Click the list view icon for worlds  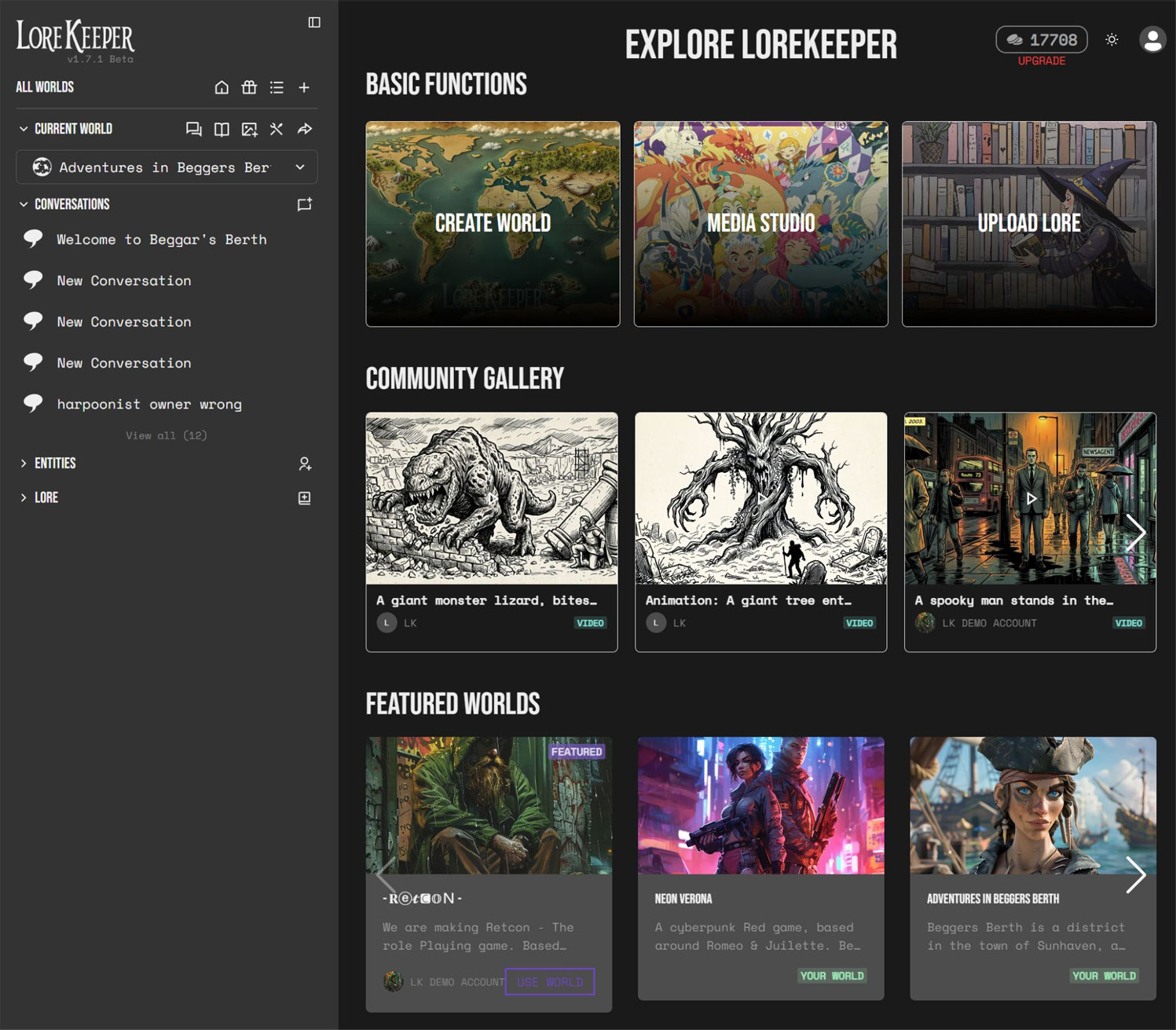(277, 87)
